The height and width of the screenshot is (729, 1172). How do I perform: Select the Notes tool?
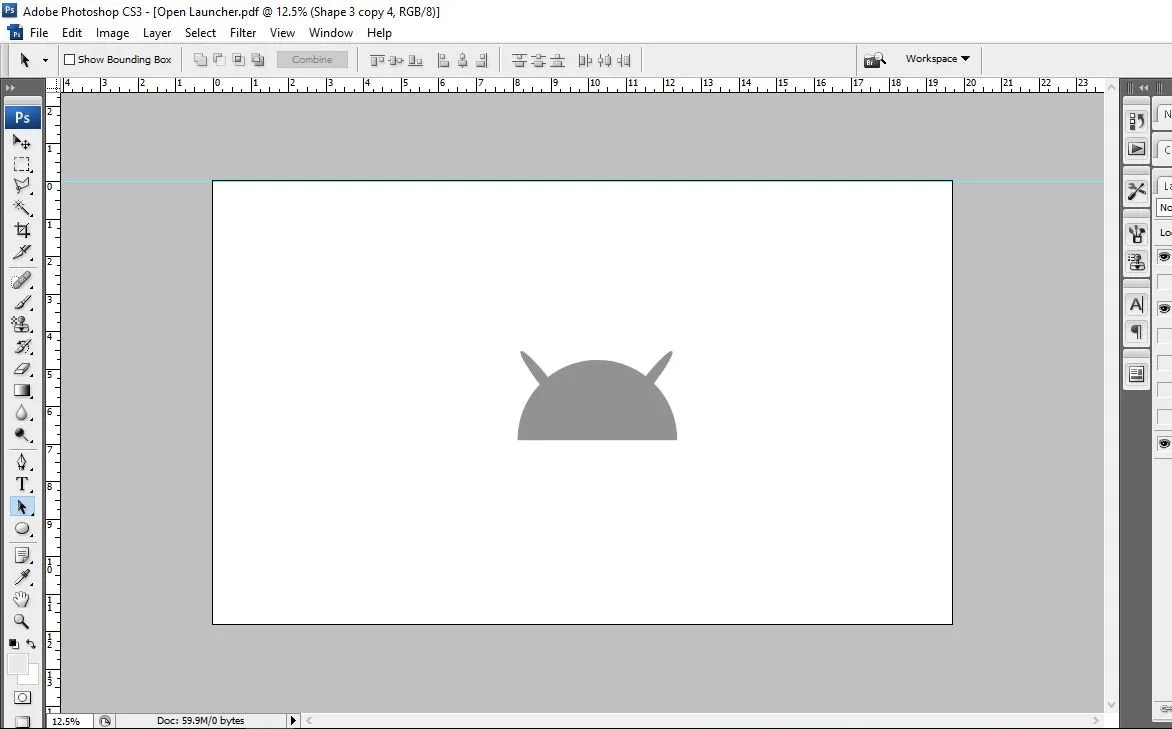coord(22,556)
